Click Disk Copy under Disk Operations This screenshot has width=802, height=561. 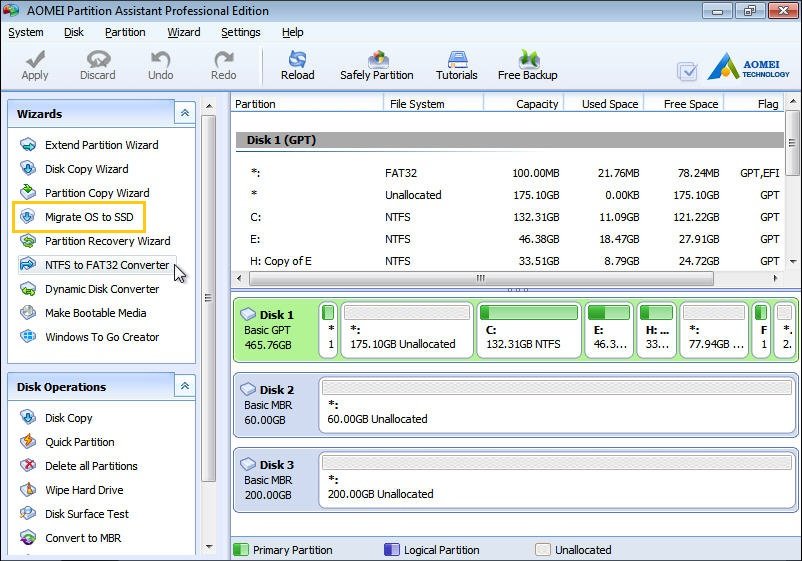click(x=69, y=418)
